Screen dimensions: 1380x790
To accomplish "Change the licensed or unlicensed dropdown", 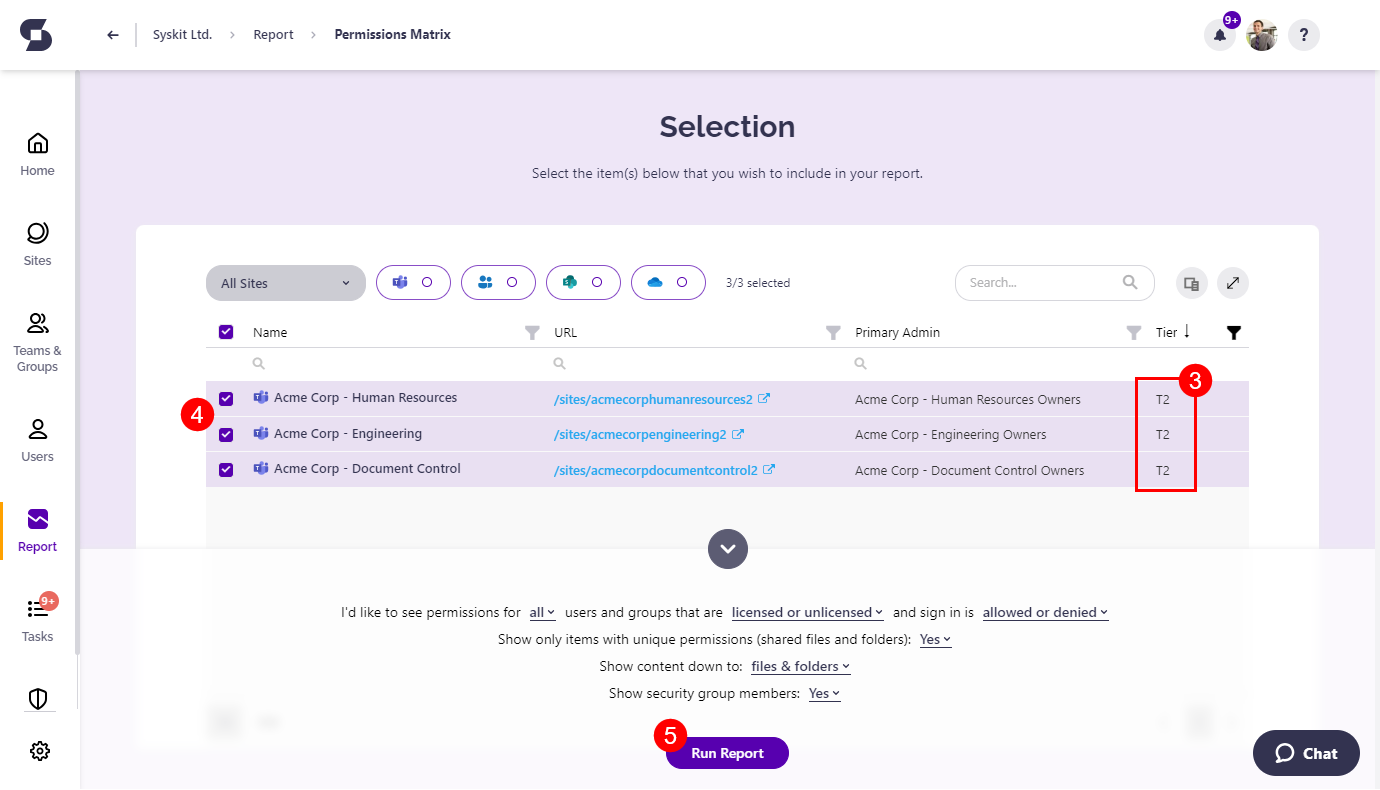I will click(x=806, y=612).
